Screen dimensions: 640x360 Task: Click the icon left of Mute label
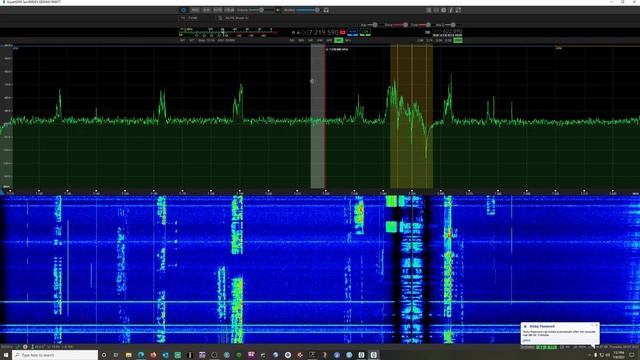coord(220,18)
